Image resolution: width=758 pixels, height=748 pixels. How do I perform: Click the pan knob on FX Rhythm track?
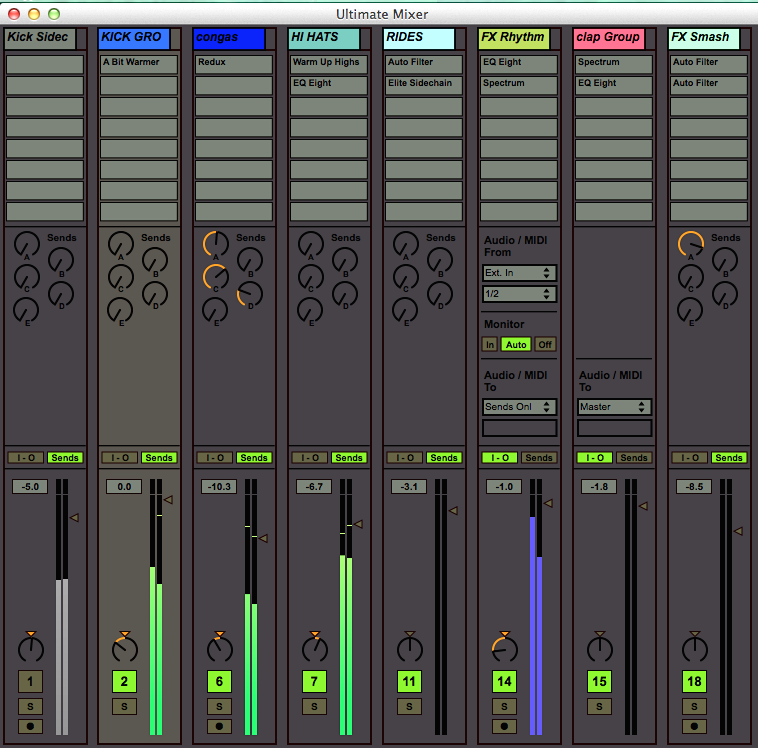click(x=505, y=649)
